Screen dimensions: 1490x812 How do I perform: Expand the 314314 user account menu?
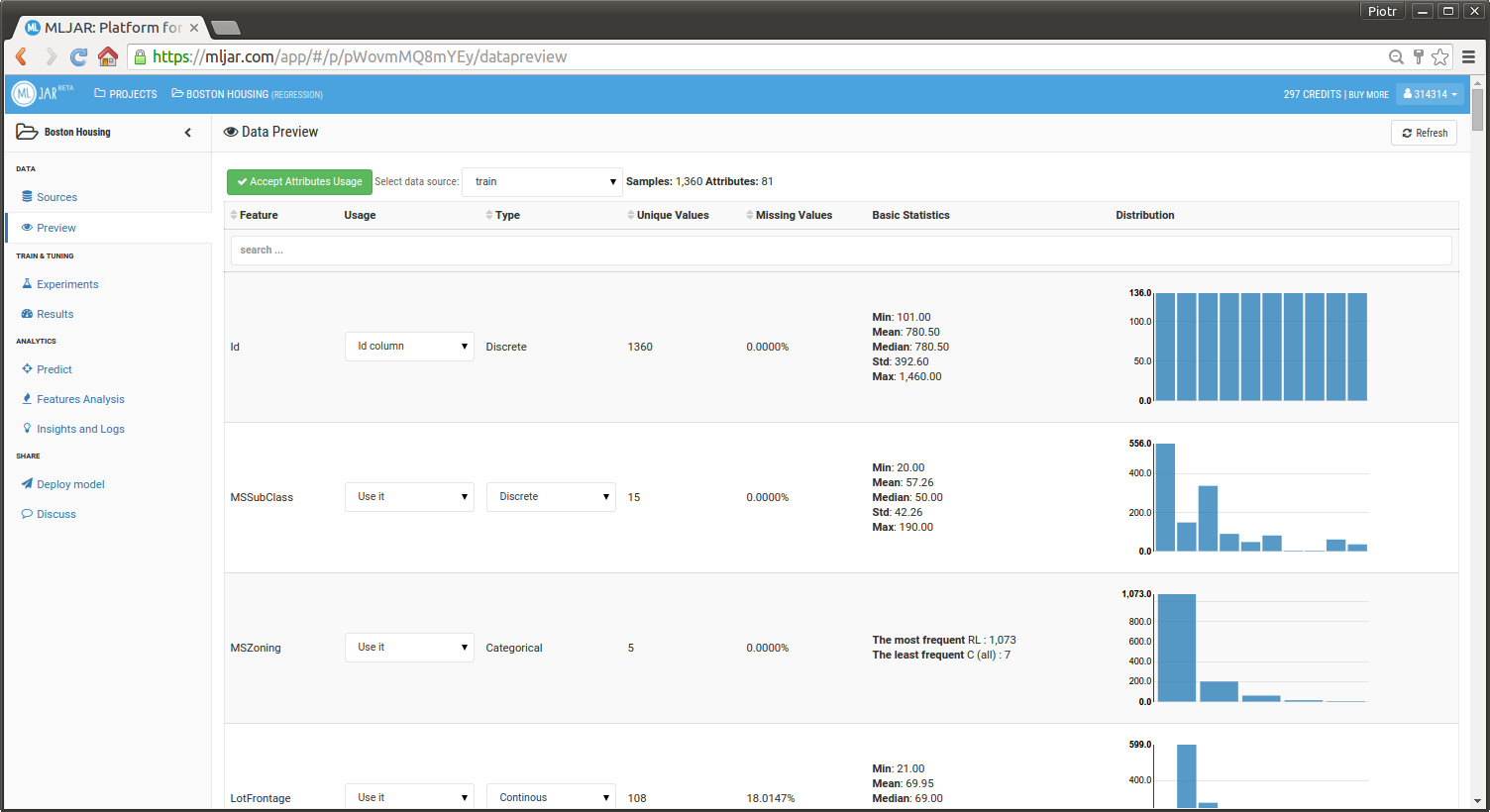(x=1431, y=94)
